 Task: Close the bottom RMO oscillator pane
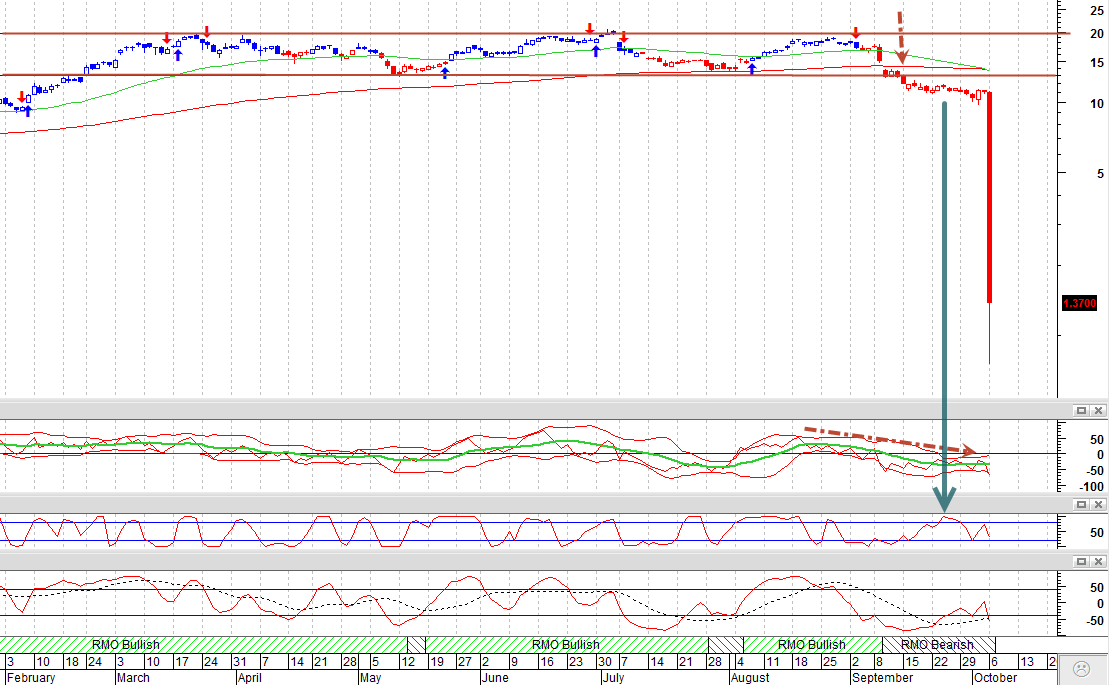(1098, 561)
